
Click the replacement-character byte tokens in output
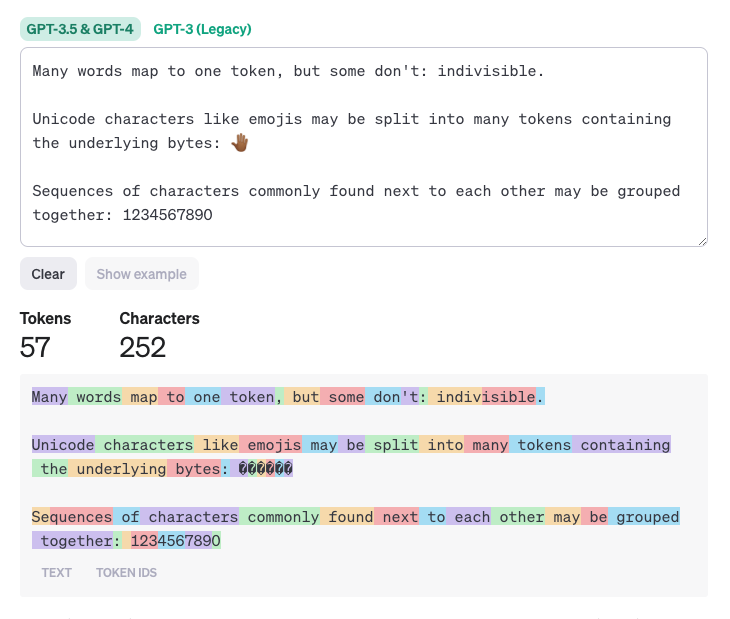pyautogui.click(x=265, y=469)
